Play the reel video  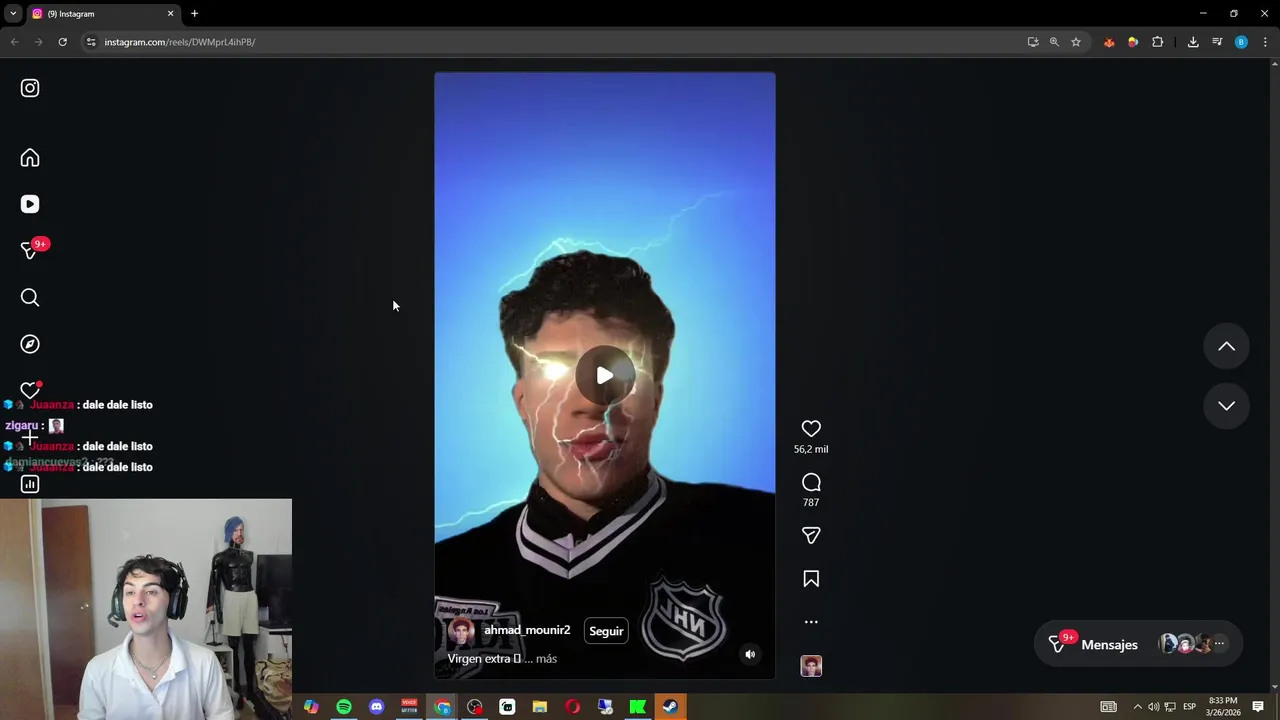605,376
